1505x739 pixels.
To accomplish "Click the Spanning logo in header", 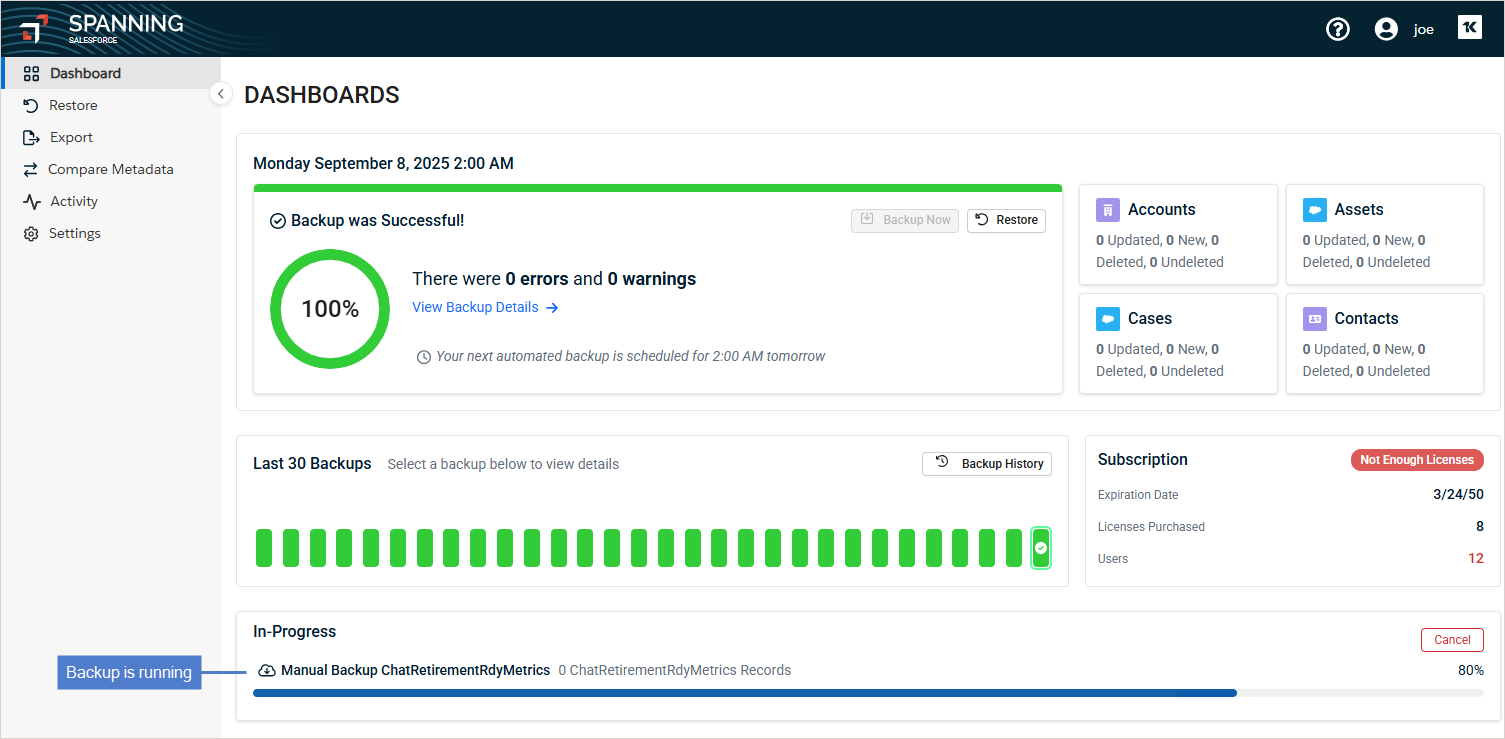I will pyautogui.click(x=102, y=28).
